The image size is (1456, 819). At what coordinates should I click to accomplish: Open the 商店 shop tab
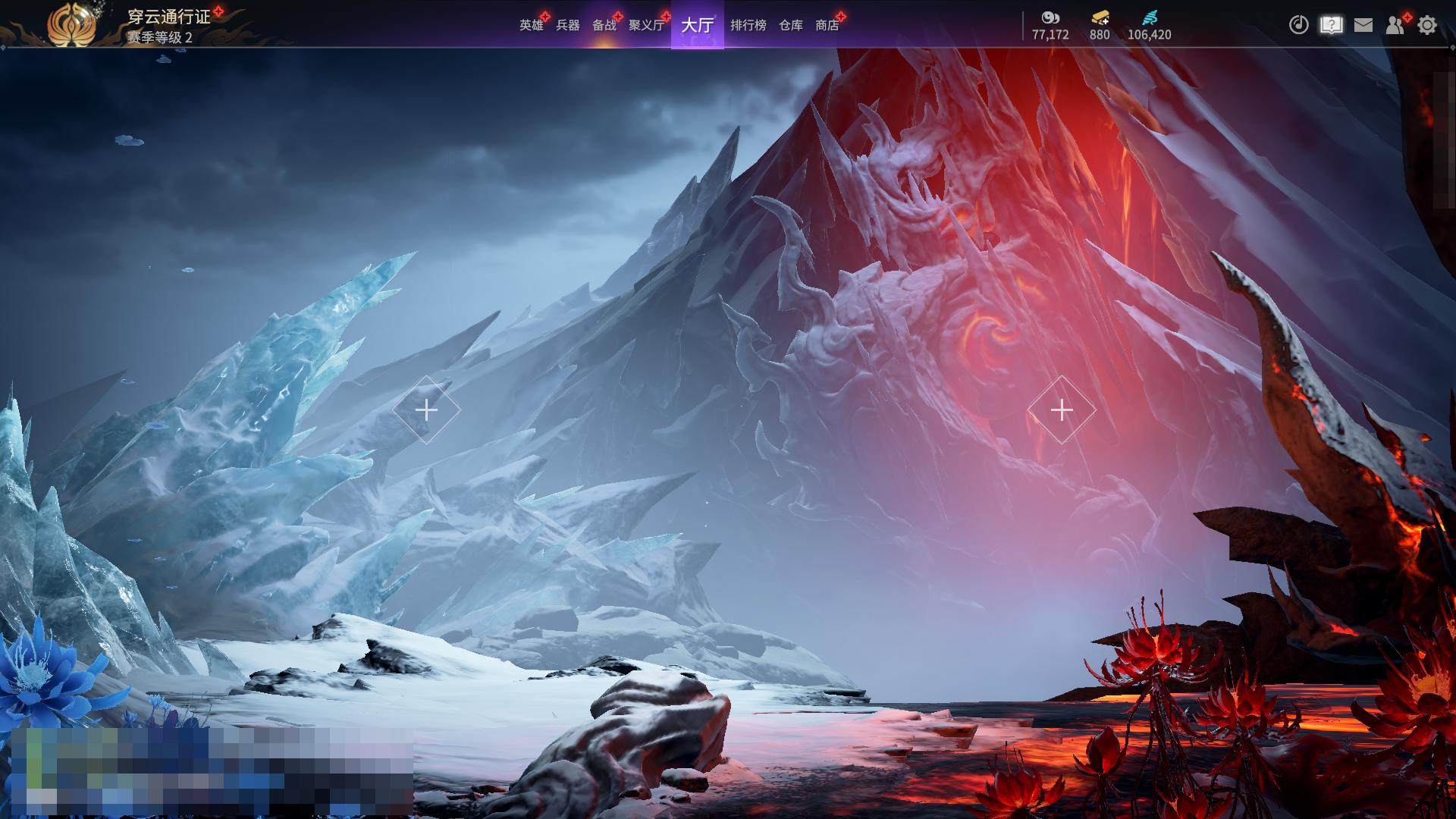[x=827, y=25]
